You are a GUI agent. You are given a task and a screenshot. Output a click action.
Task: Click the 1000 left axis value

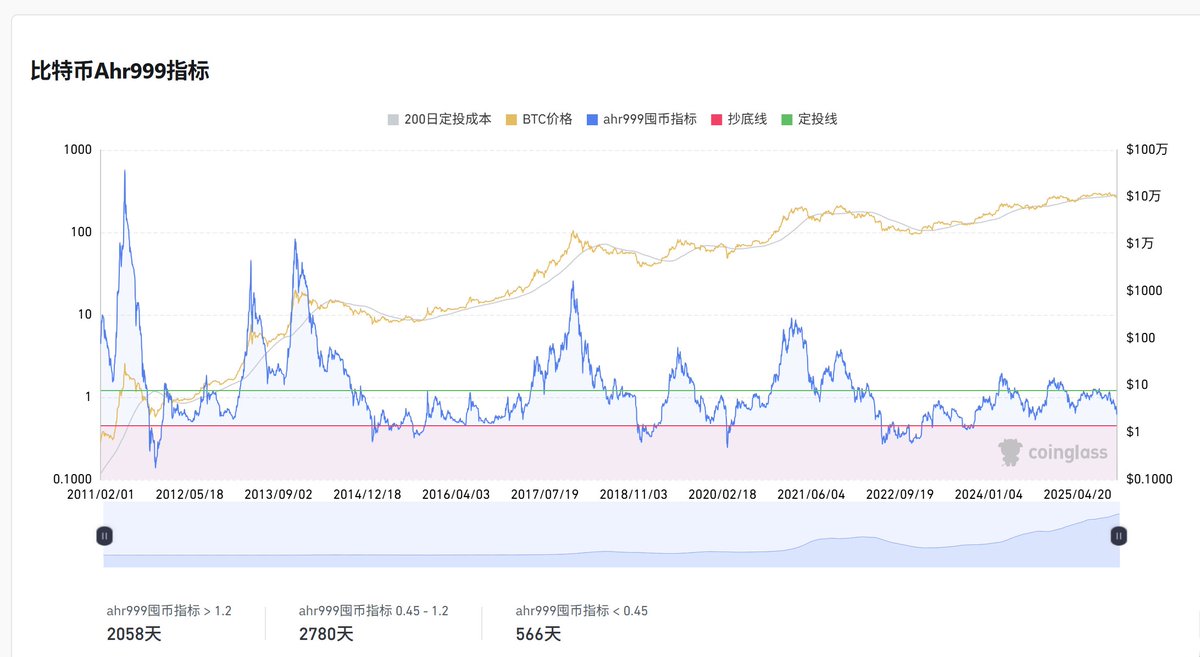tap(78, 150)
